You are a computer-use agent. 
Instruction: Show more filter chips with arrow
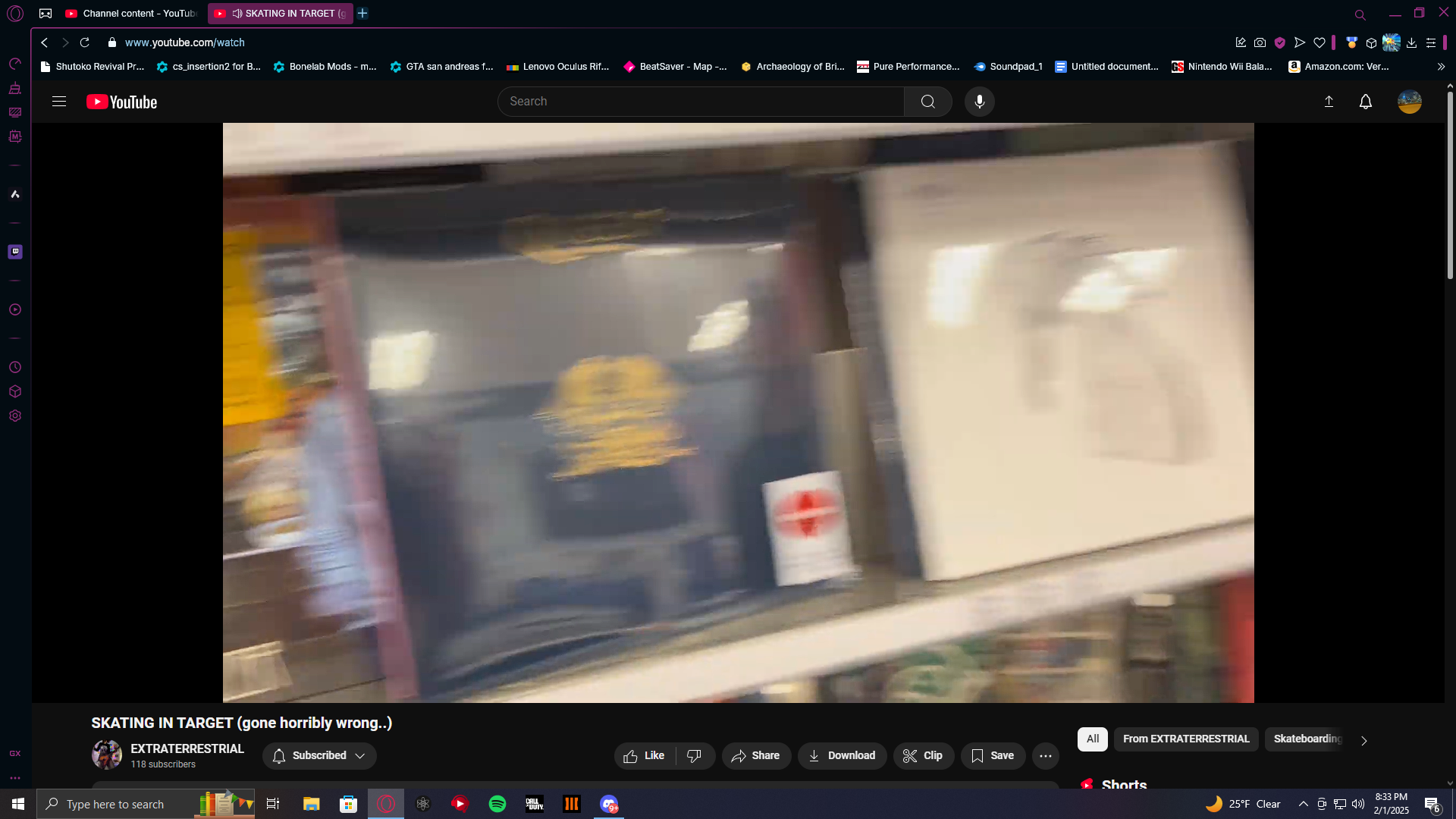pyautogui.click(x=1363, y=741)
